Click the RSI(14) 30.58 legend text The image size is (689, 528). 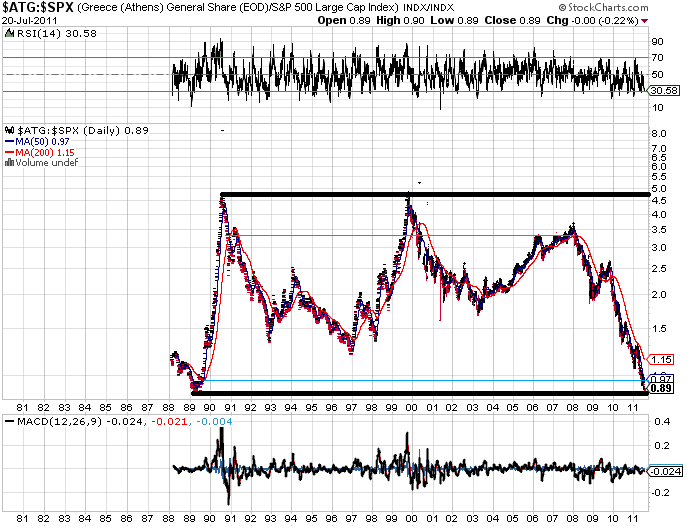57,34
